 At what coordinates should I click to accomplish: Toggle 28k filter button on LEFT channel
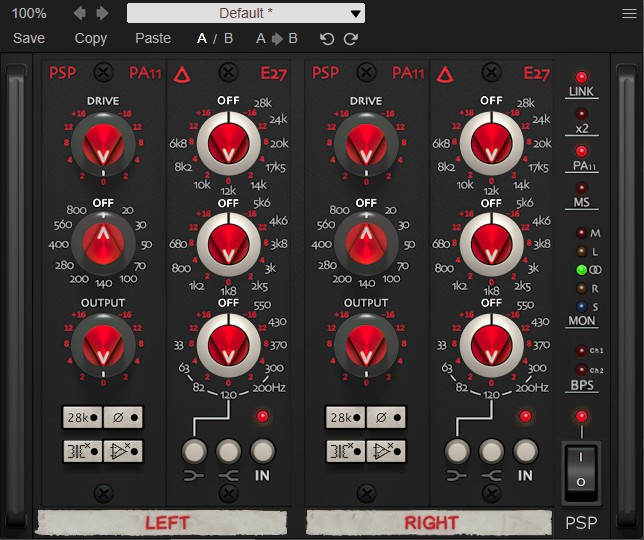(x=82, y=418)
